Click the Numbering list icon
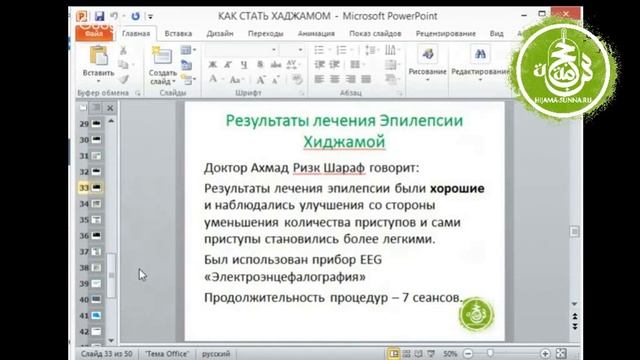 tap(342, 50)
